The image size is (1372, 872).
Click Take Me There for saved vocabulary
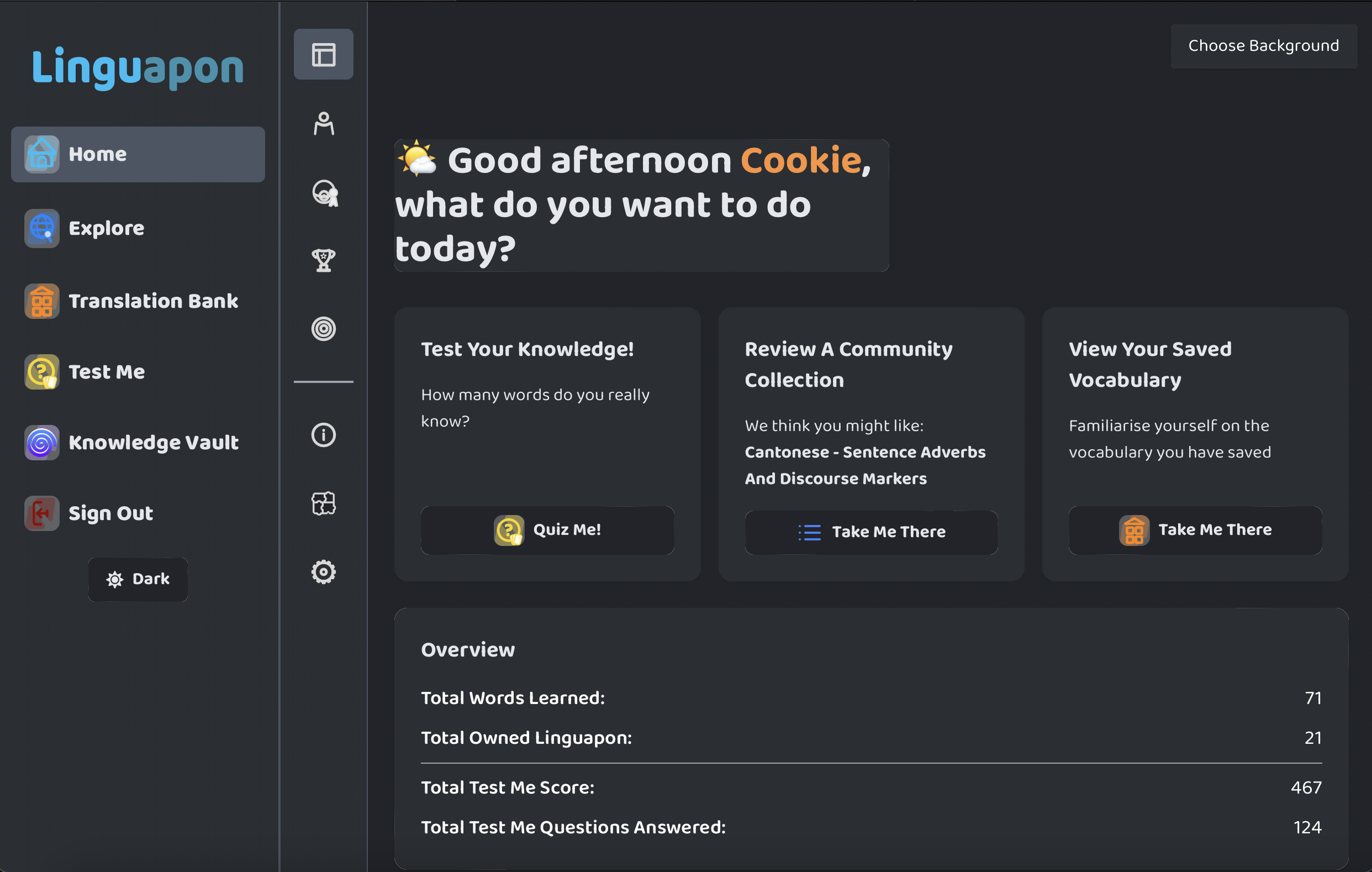[1195, 529]
